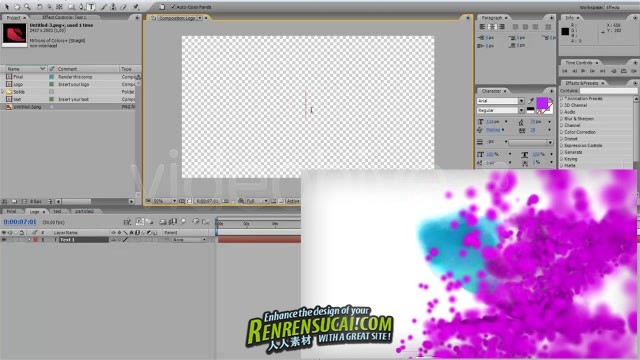Toggle the Auto-Open Panels checkbox
The height and width of the screenshot is (360, 640).
pos(173,7)
